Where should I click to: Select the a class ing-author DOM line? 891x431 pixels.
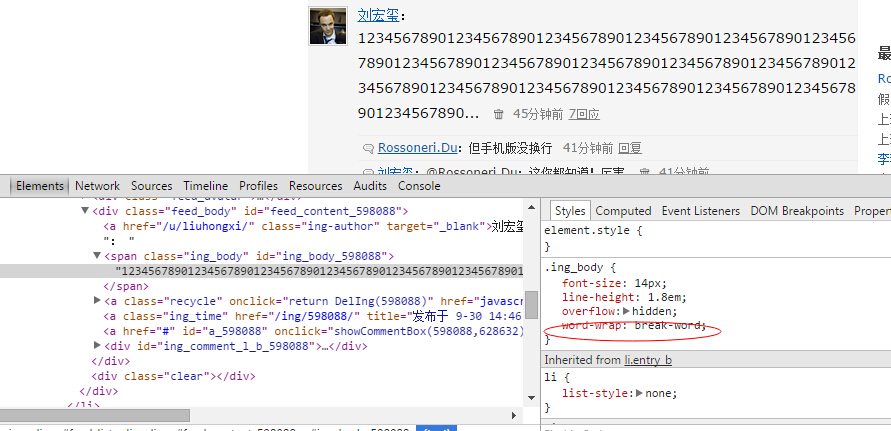click(313, 226)
